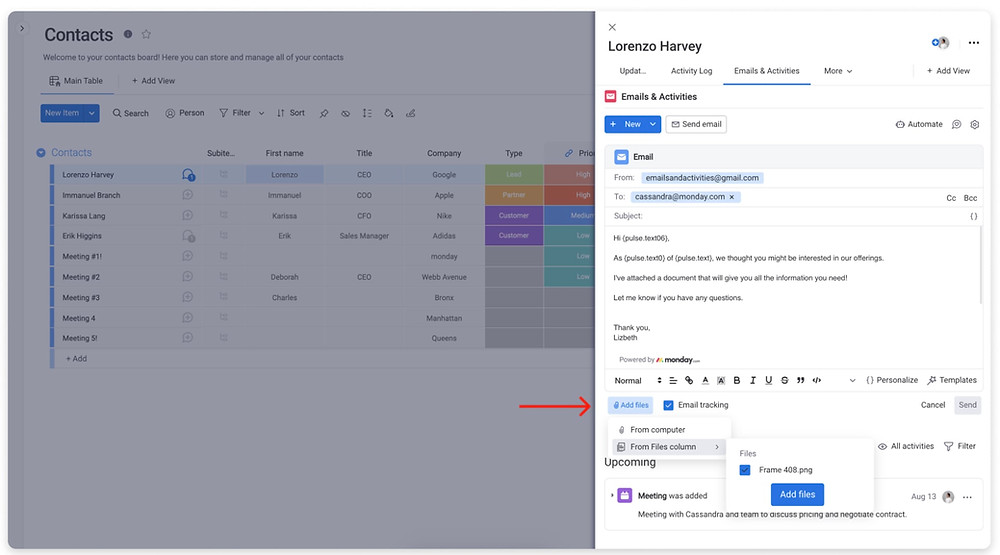
Task: Apply strikethrough in email toolbar
Action: (x=784, y=380)
